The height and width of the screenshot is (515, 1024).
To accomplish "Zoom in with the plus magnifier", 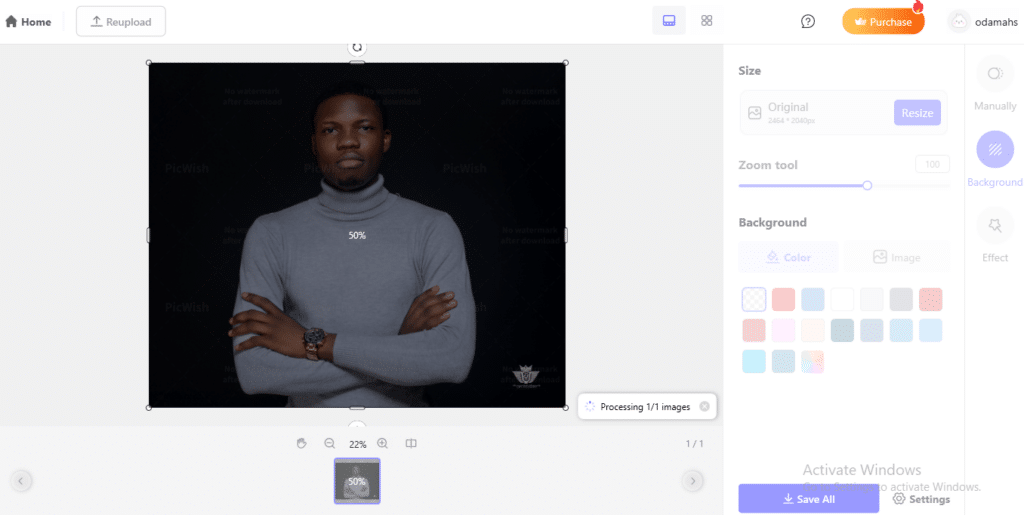I will 383,443.
